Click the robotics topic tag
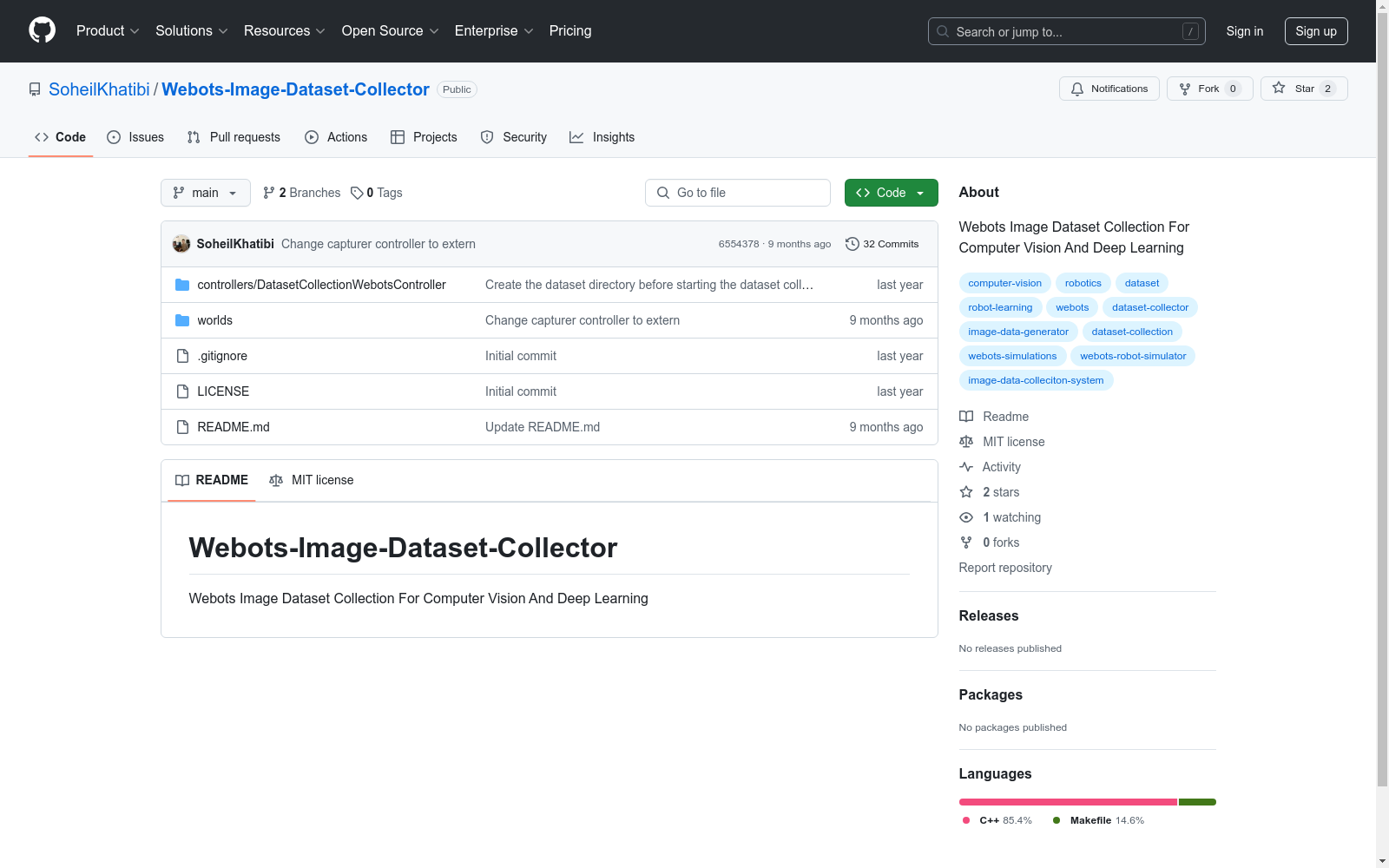This screenshot has width=1389, height=868. [1083, 283]
